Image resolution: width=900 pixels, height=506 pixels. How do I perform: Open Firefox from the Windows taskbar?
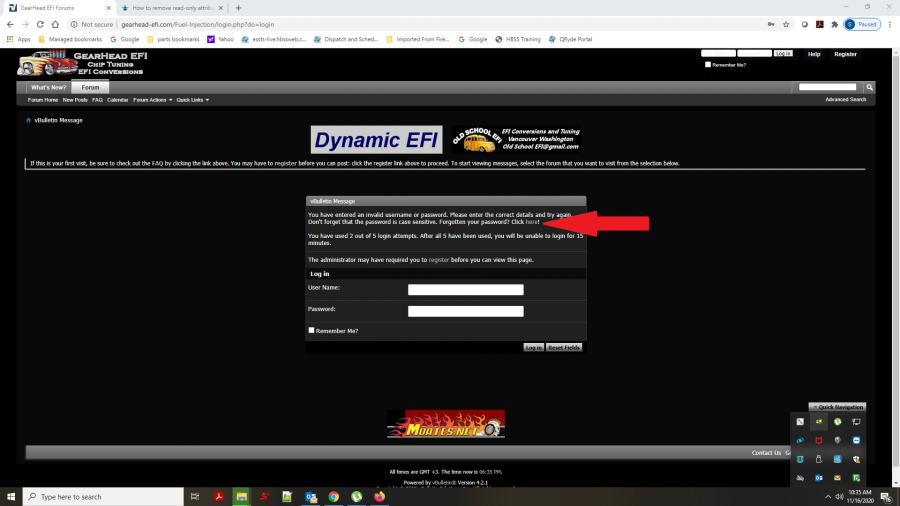point(380,496)
